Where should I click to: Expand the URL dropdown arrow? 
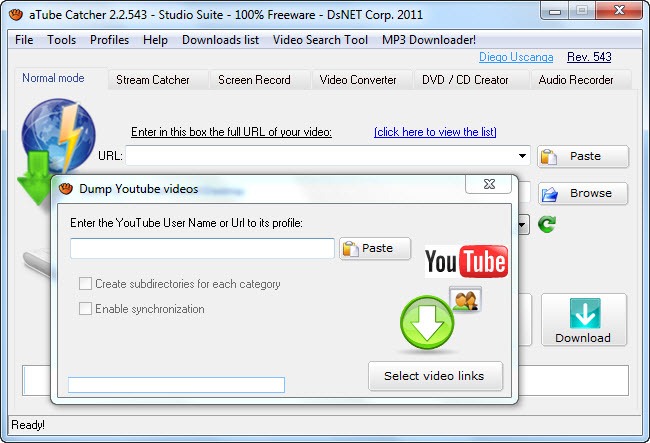(522, 156)
